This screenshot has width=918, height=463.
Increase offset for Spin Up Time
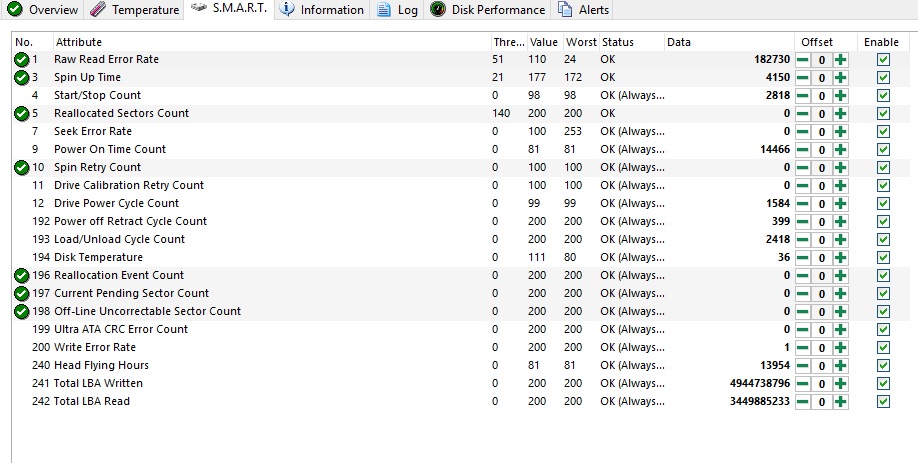point(841,78)
